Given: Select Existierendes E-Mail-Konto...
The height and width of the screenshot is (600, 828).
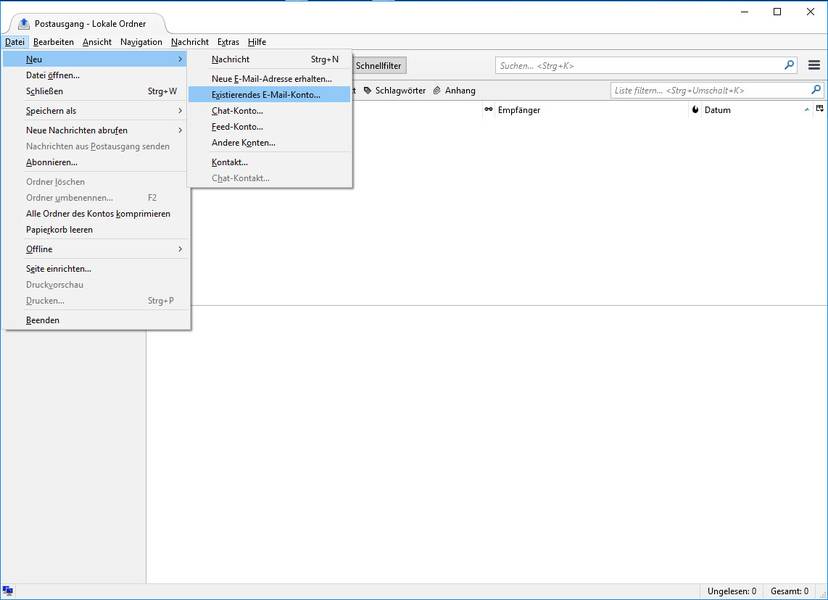Looking at the screenshot, I should (x=270, y=95).
